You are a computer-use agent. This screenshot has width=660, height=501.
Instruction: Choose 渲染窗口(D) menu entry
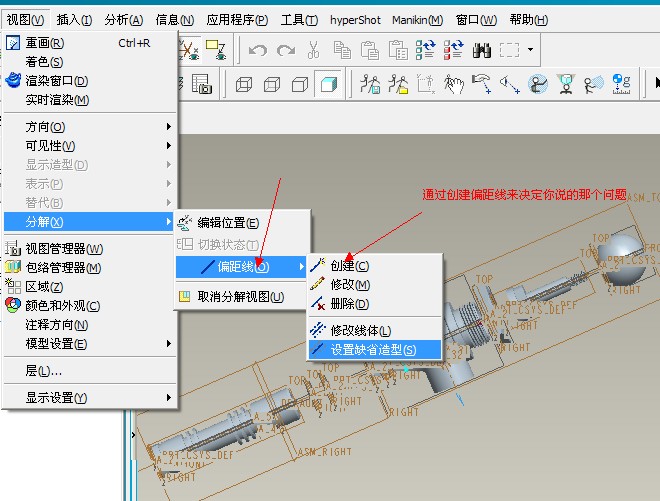(90, 81)
